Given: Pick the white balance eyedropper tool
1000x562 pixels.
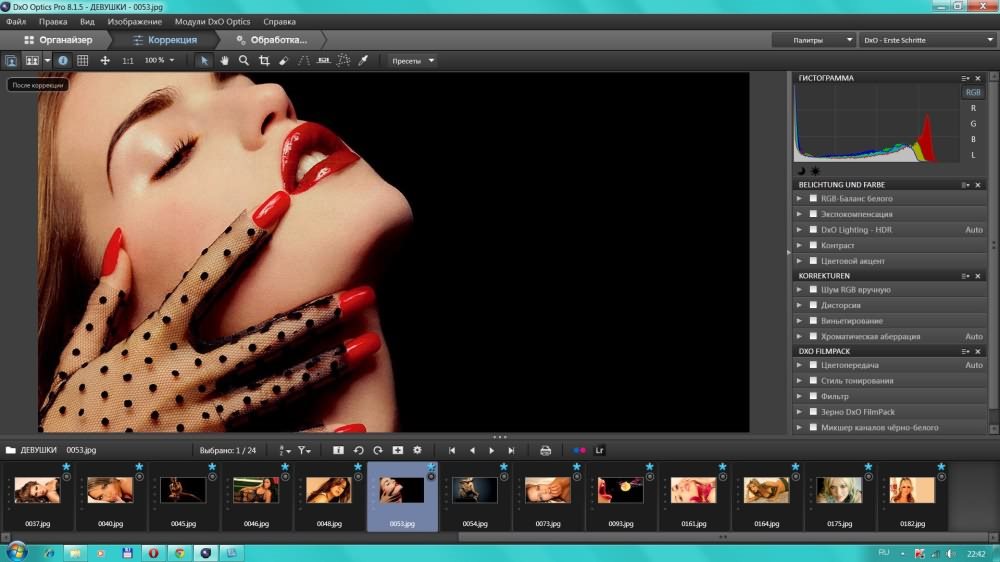Looking at the screenshot, I should pyautogui.click(x=363, y=61).
